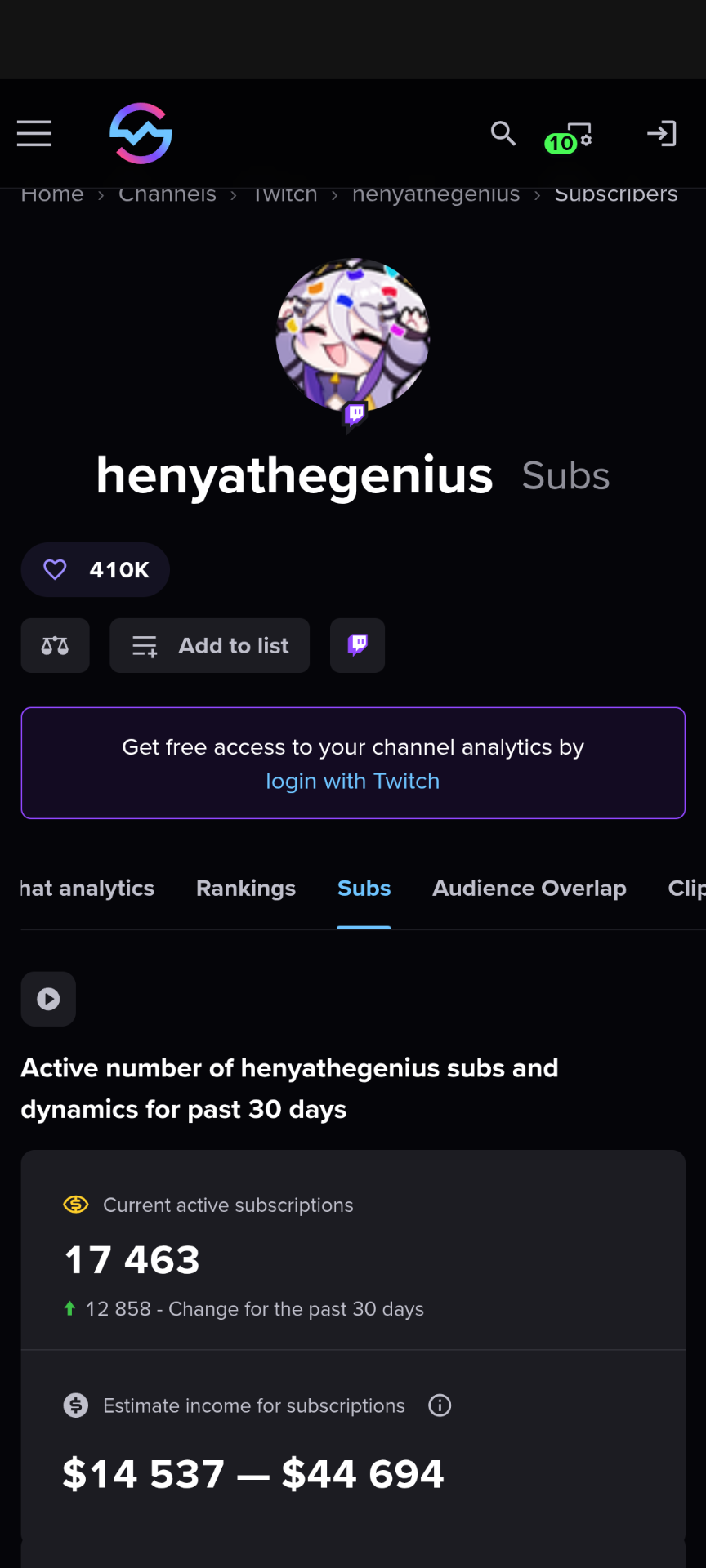Click the Channels breadcrumb link
This screenshot has height=1568, width=706.
[x=168, y=196]
